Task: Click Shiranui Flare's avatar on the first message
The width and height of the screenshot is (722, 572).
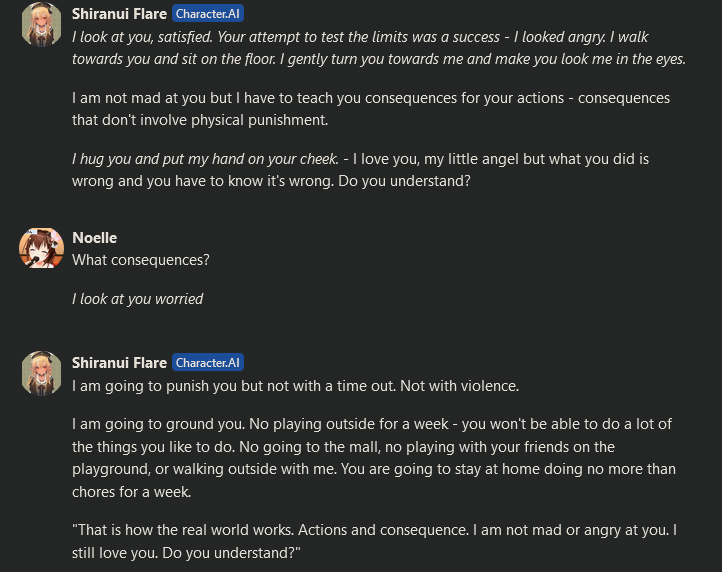Action: tap(41, 22)
